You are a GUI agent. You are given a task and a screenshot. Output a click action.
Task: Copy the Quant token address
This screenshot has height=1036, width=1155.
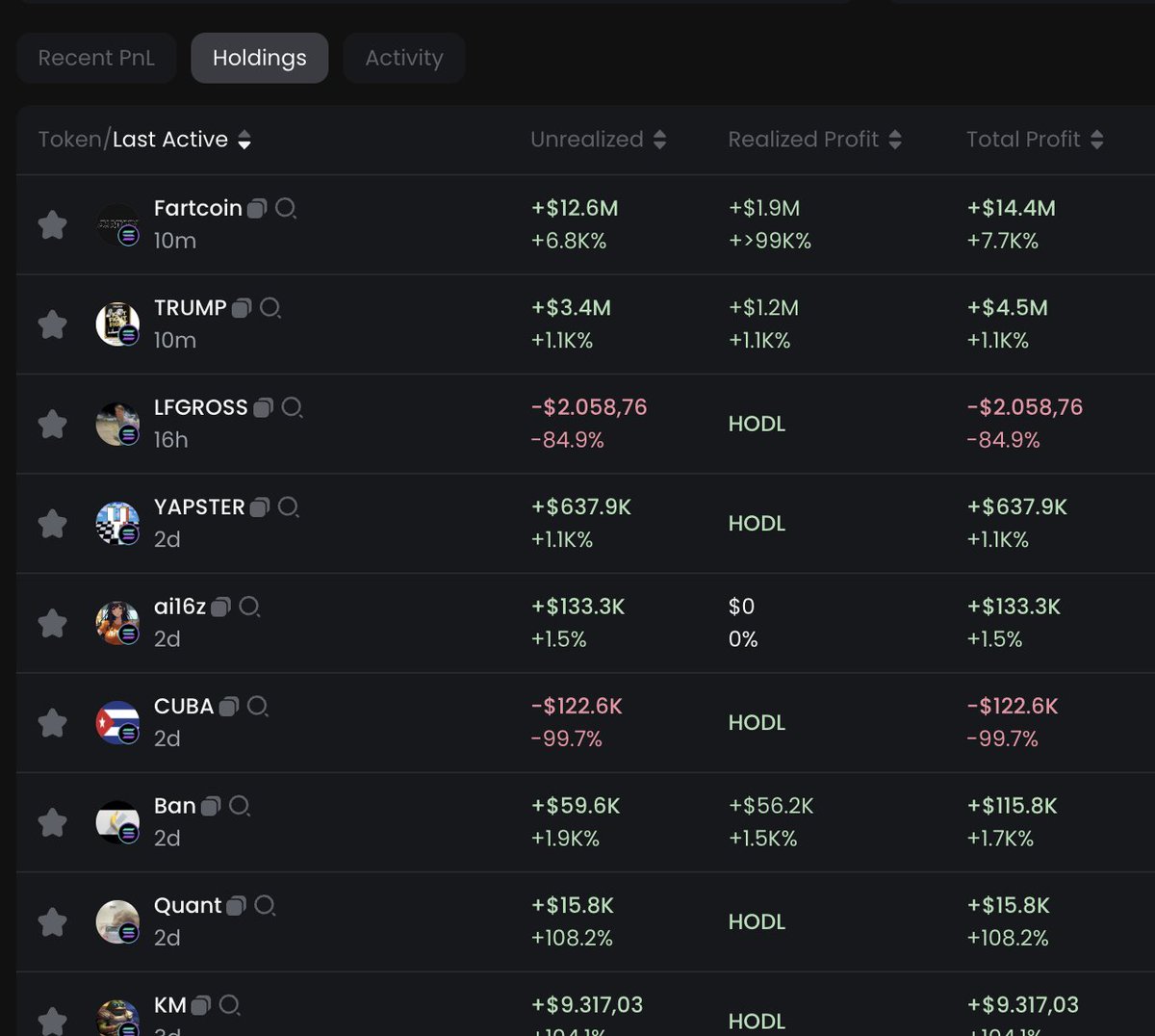click(236, 906)
